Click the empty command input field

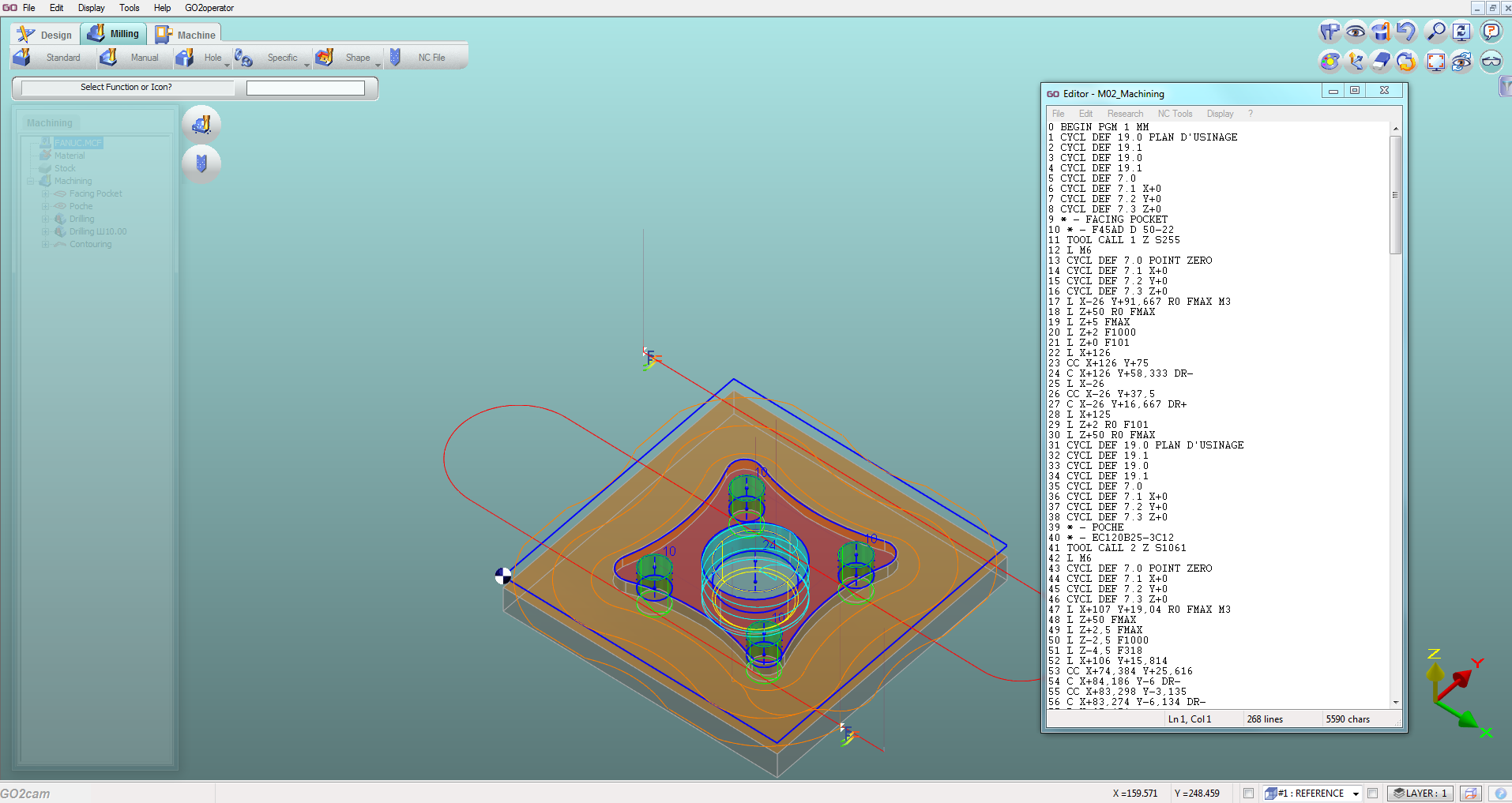pos(306,88)
